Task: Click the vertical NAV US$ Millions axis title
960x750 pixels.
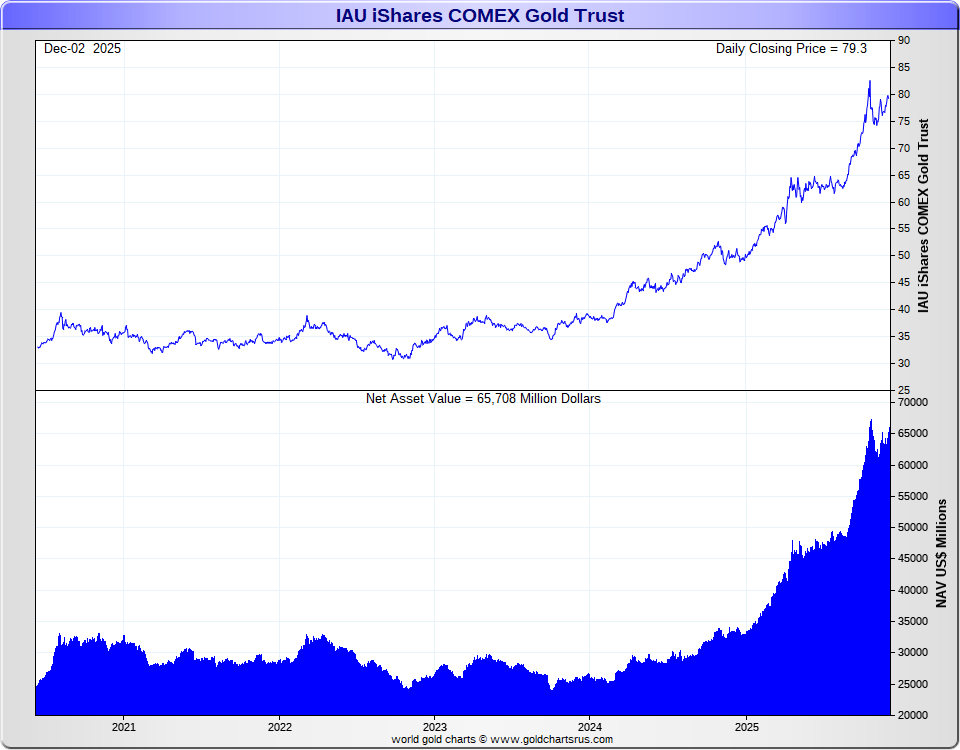Action: point(941,553)
